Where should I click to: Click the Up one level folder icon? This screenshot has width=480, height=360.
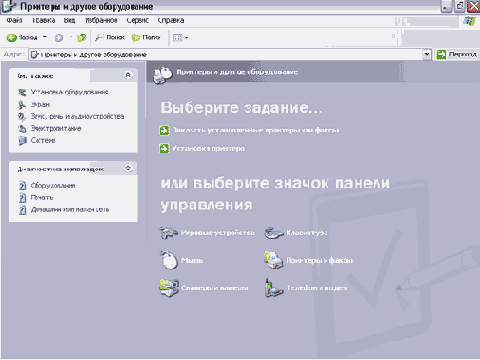click(82, 38)
